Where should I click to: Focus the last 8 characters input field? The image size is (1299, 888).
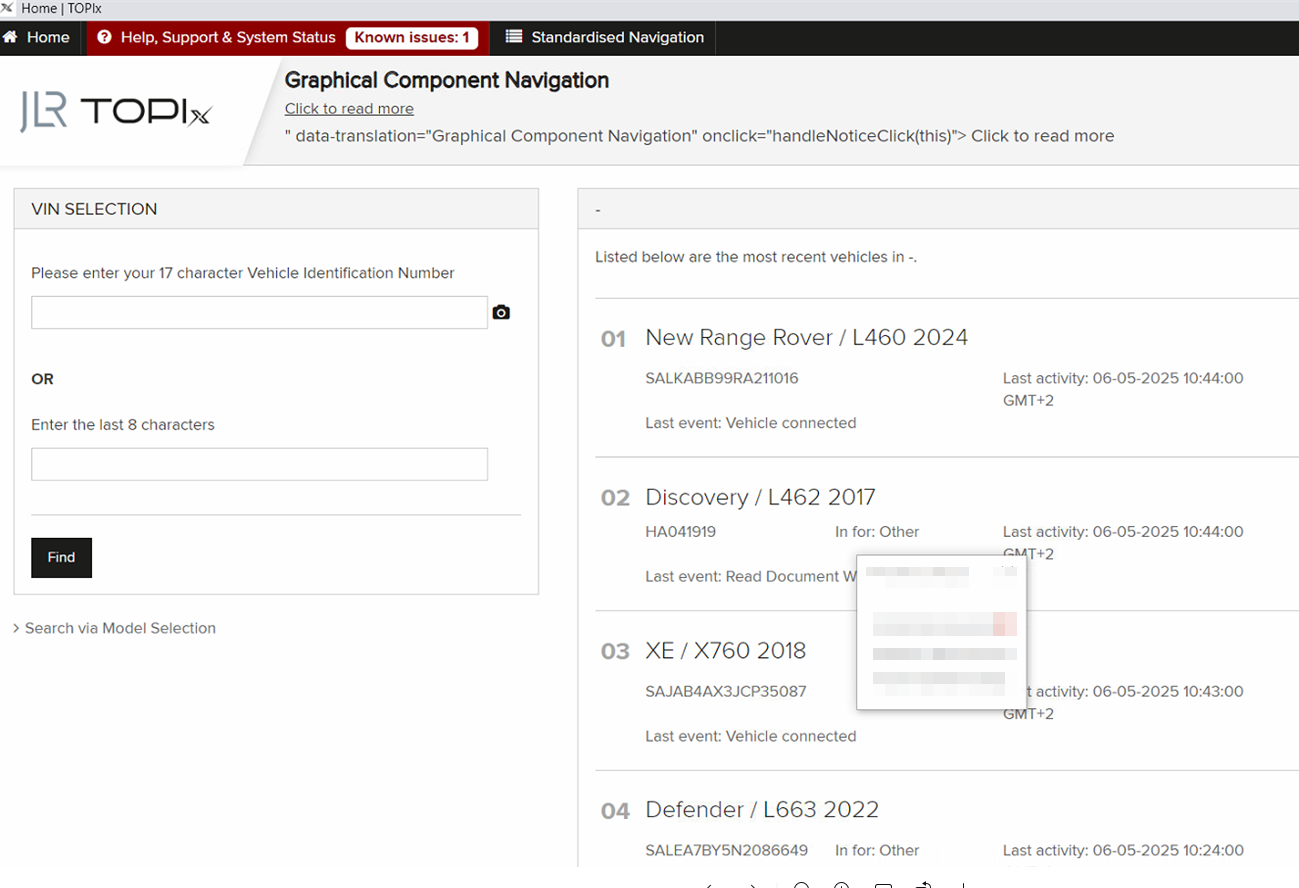[259, 464]
